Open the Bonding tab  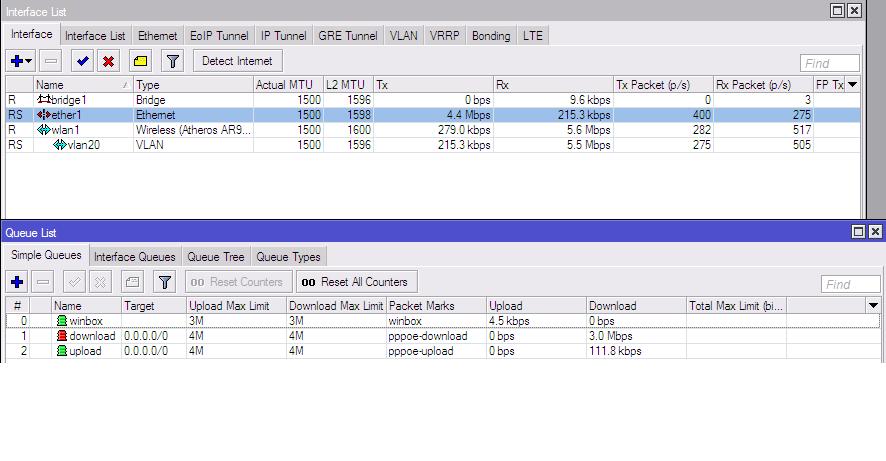pyautogui.click(x=491, y=36)
